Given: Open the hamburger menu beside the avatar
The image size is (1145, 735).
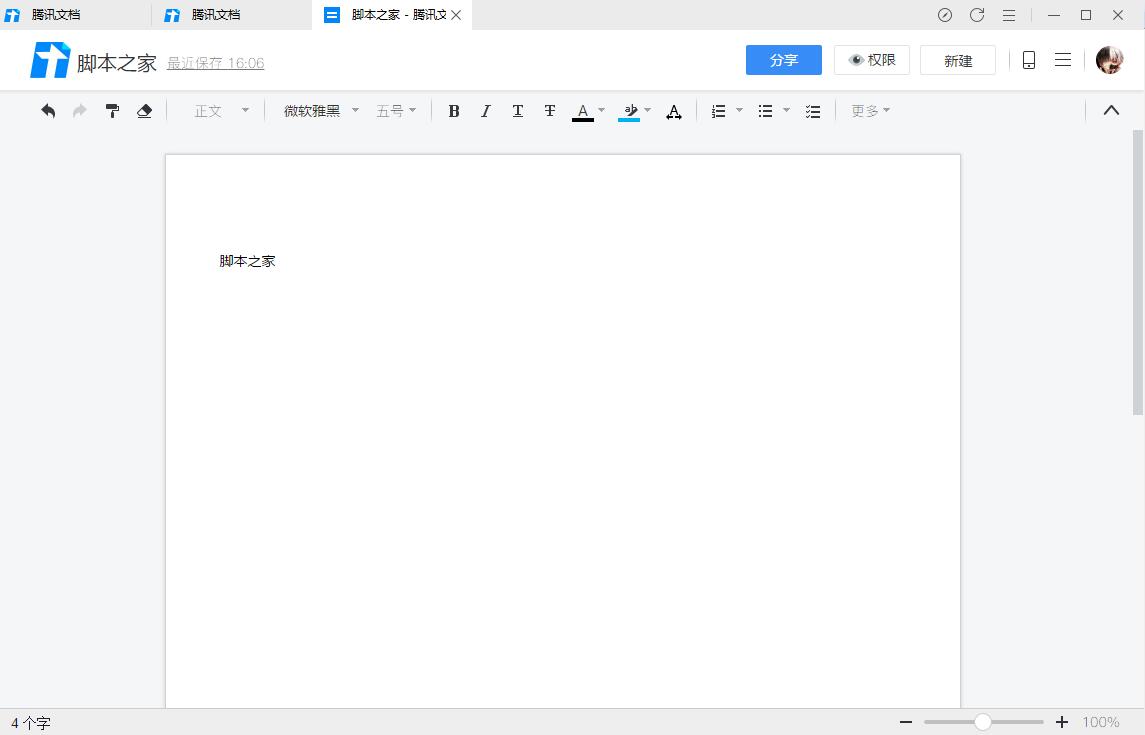Looking at the screenshot, I should (x=1063, y=60).
